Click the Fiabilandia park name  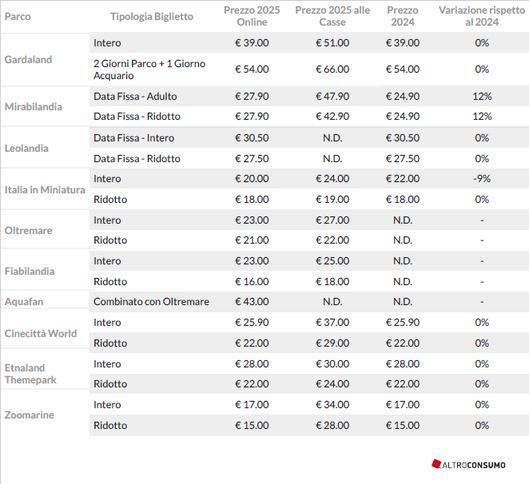click(29, 271)
